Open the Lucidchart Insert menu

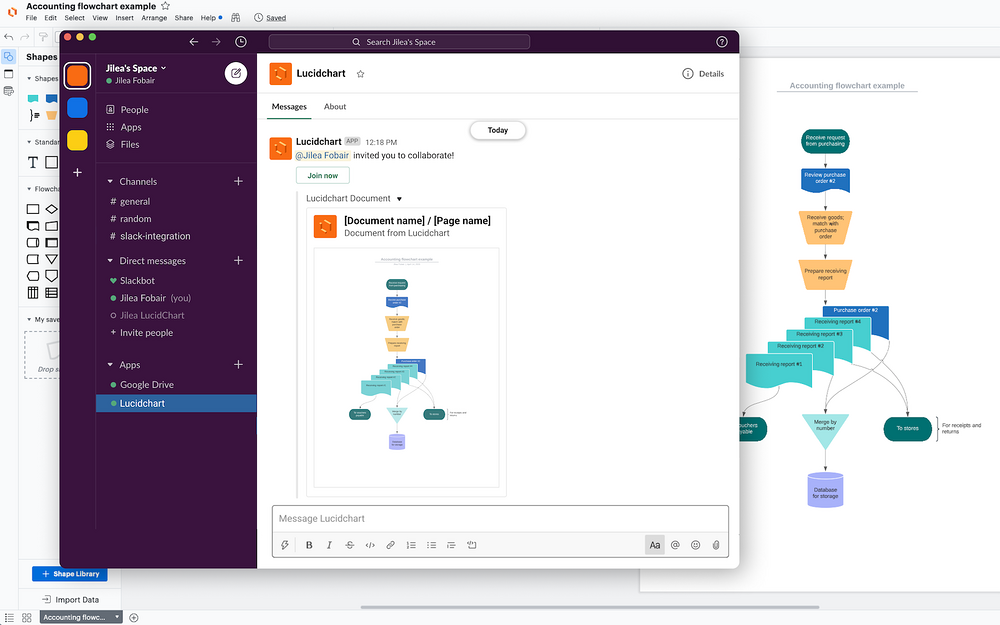coord(124,18)
